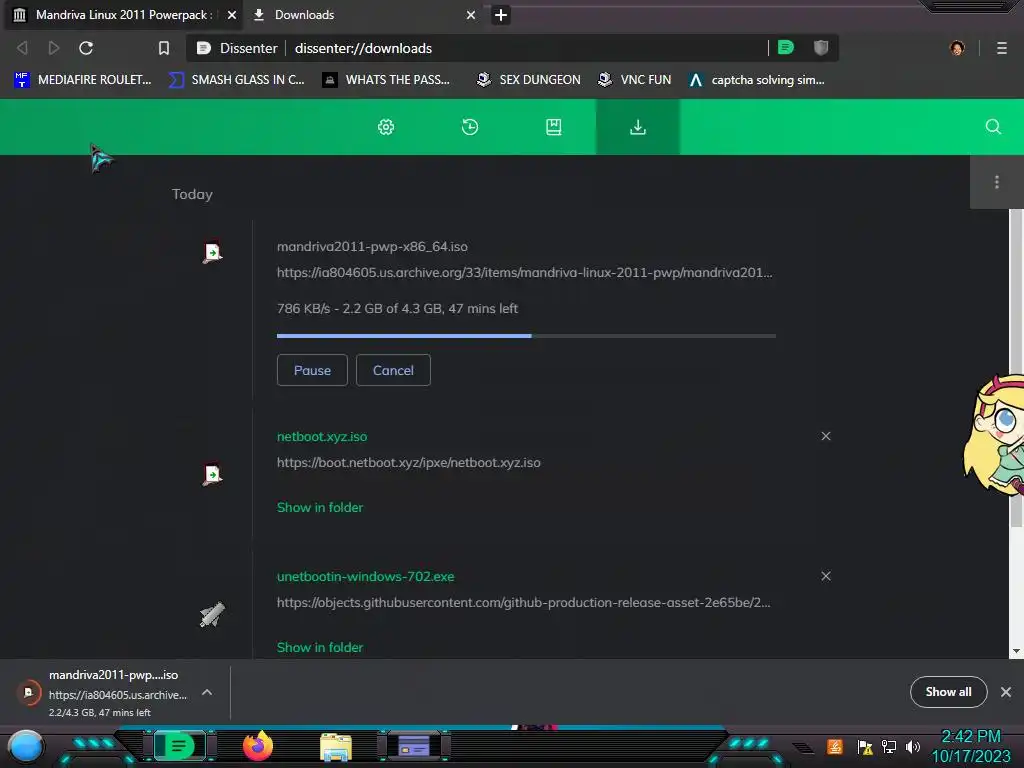Bookmark this page using the bookmark icon
The width and height of the screenshot is (1024, 768).
point(164,48)
